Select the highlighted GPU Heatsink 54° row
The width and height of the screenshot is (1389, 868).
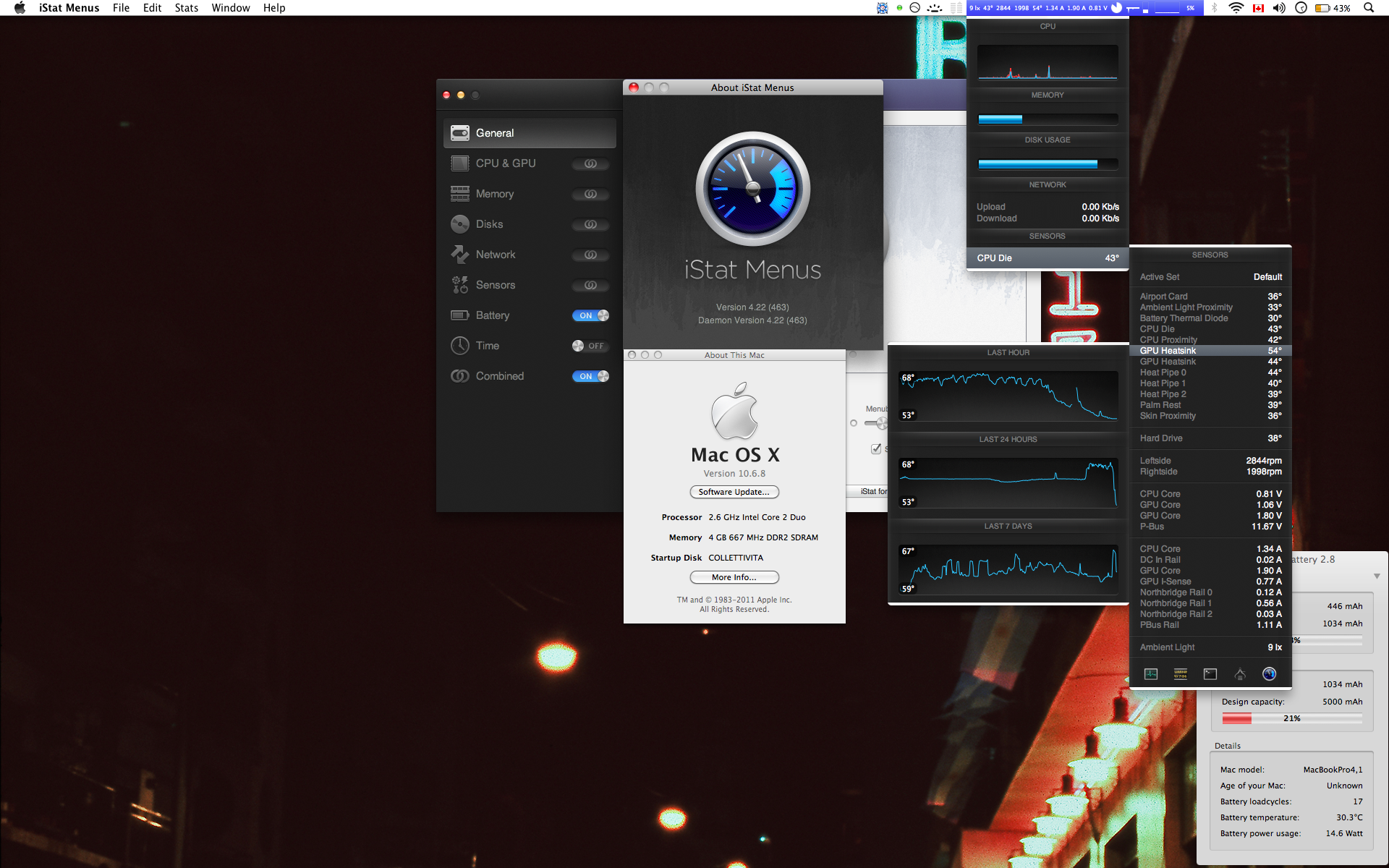pyautogui.click(x=1210, y=351)
